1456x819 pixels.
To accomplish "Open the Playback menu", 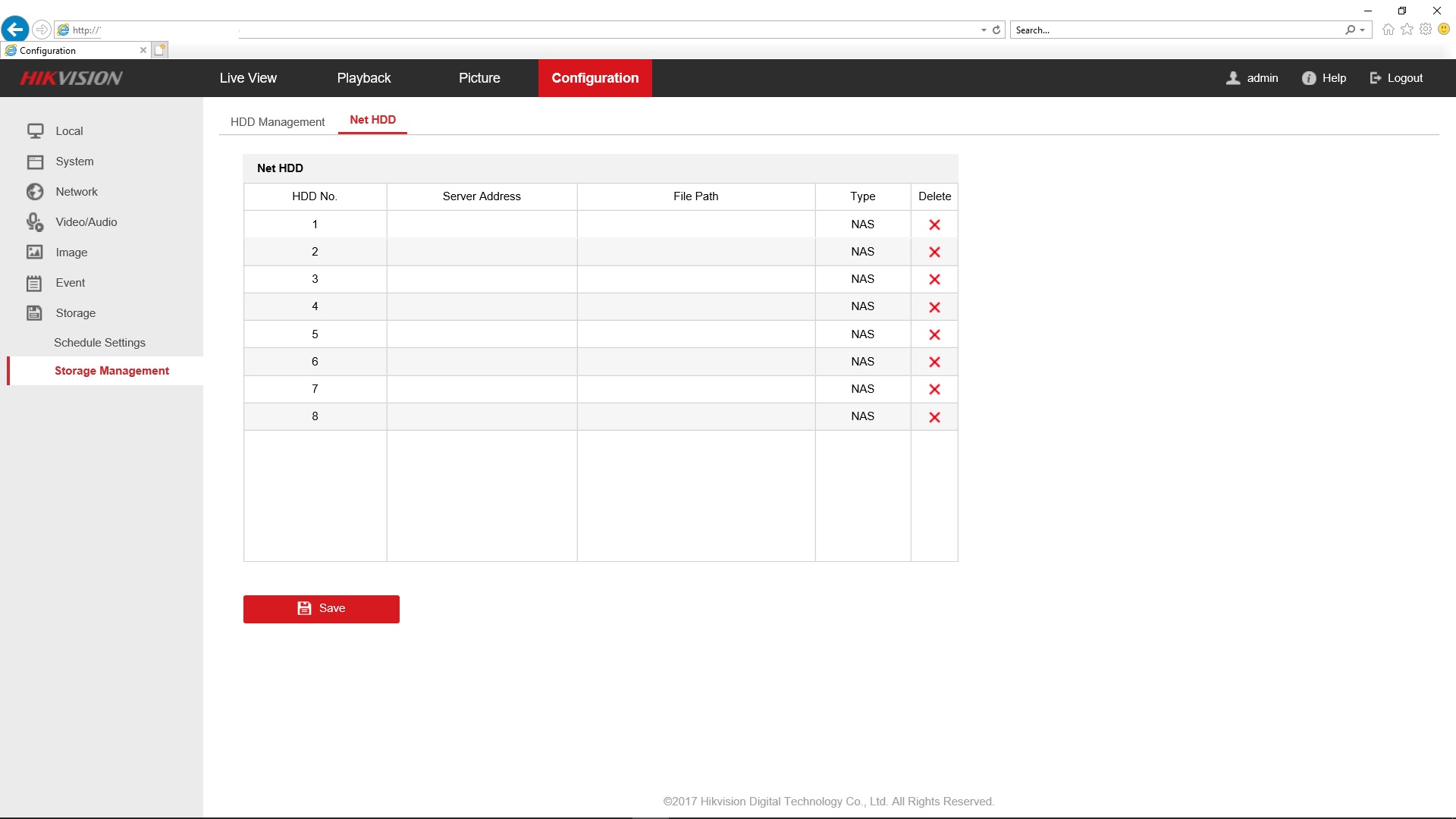I will 364,78.
